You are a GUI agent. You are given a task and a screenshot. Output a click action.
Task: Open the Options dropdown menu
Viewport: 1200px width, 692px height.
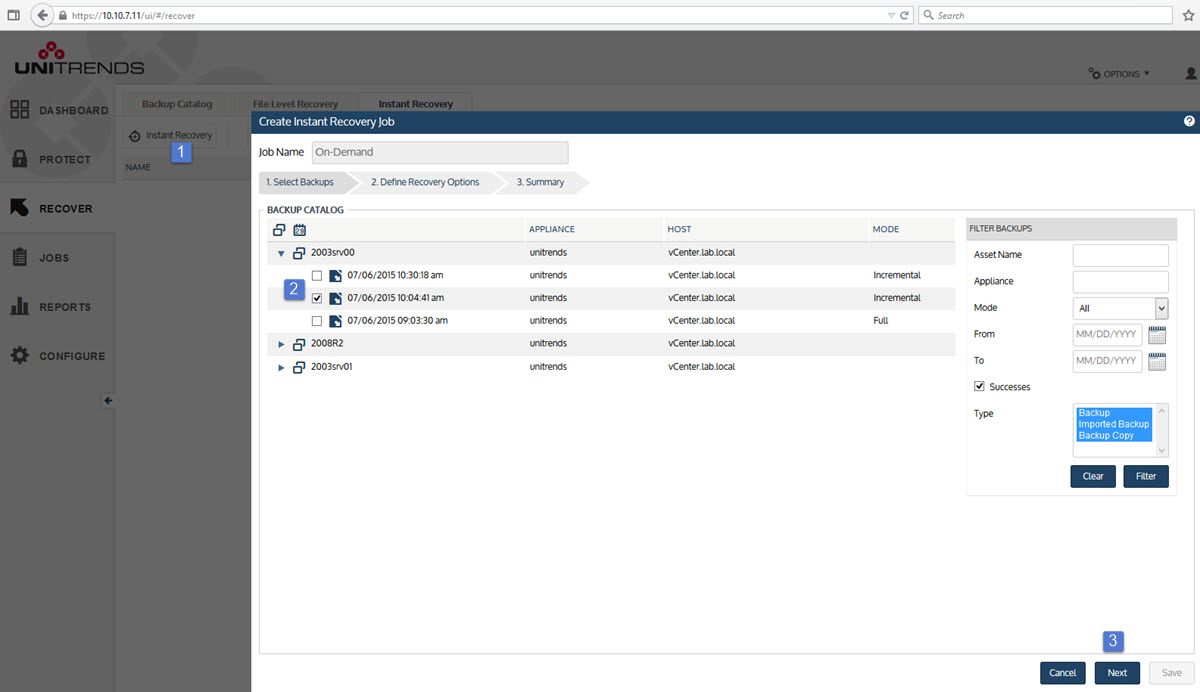[1119, 74]
